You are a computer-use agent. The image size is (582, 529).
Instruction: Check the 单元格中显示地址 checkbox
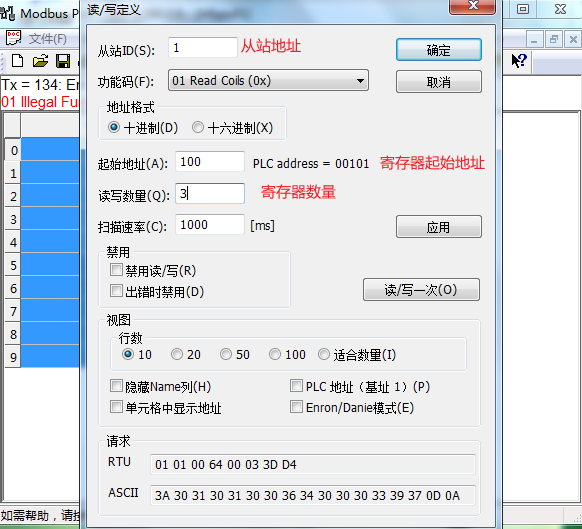pos(116,406)
